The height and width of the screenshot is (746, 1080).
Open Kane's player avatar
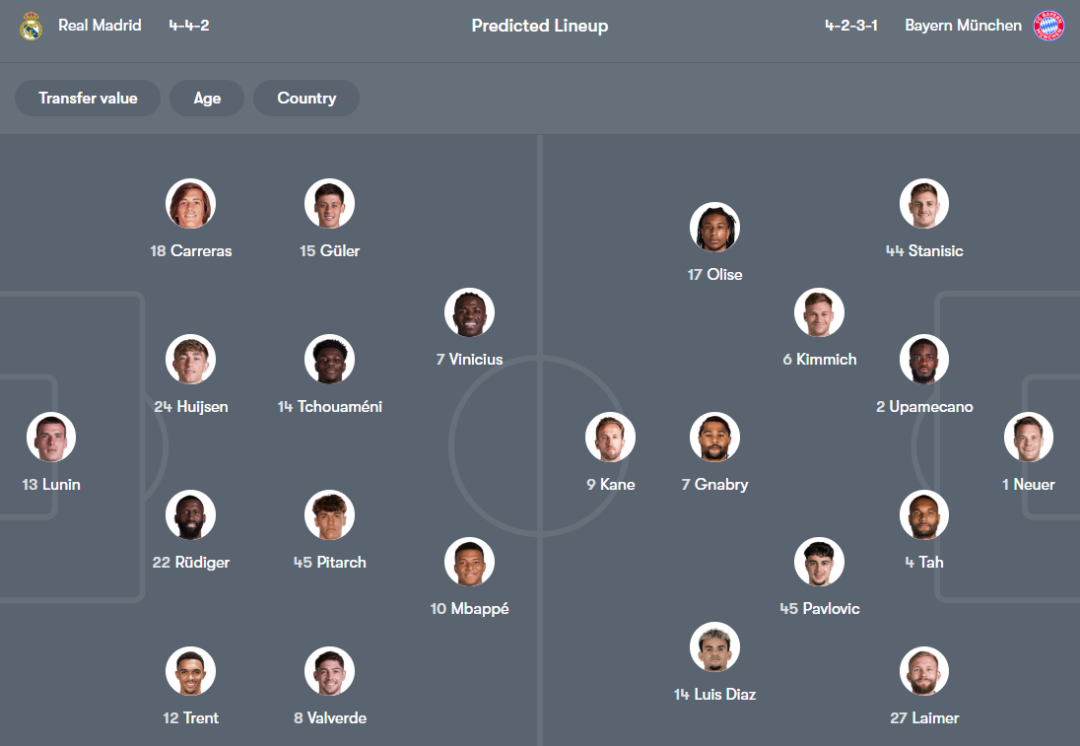tap(610, 438)
